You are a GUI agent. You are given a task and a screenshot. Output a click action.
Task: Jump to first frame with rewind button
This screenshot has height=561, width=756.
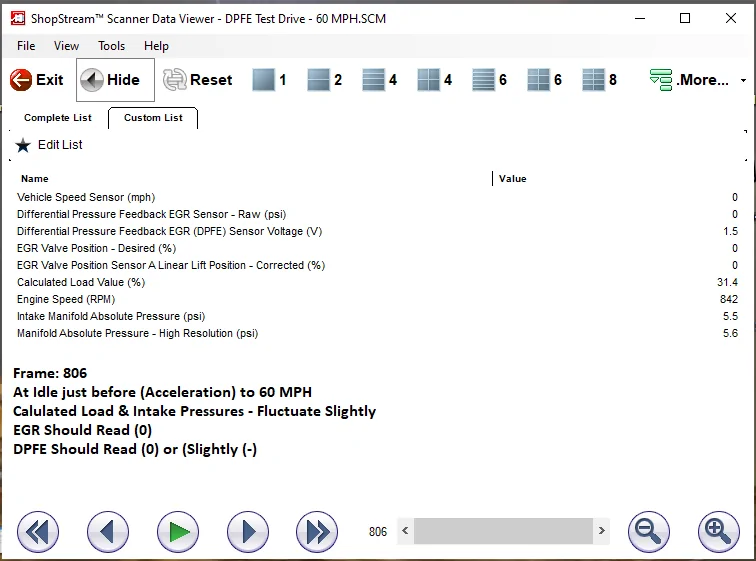pos(38,532)
